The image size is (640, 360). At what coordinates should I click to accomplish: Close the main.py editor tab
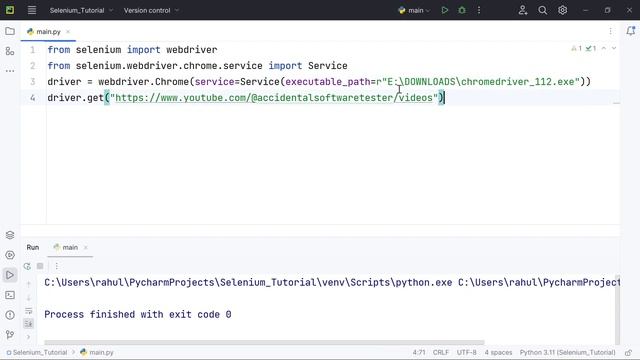pos(68,31)
